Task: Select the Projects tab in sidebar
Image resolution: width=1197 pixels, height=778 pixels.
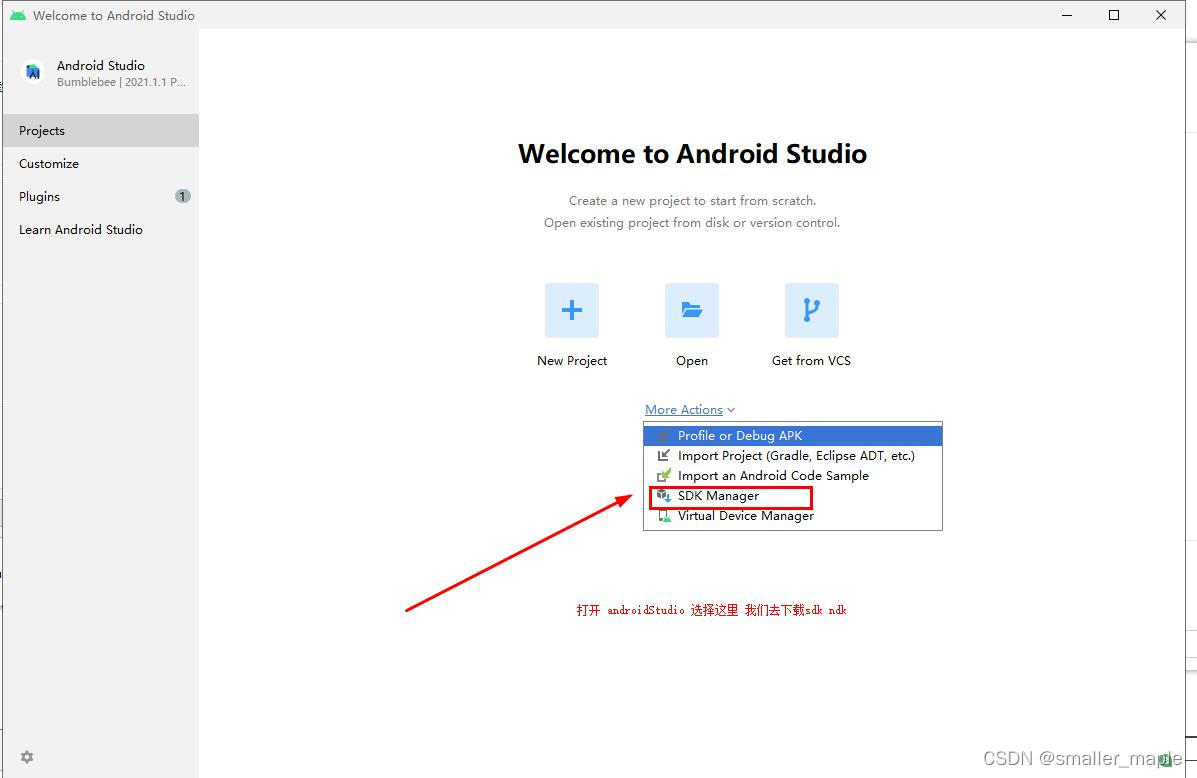Action: coord(101,131)
